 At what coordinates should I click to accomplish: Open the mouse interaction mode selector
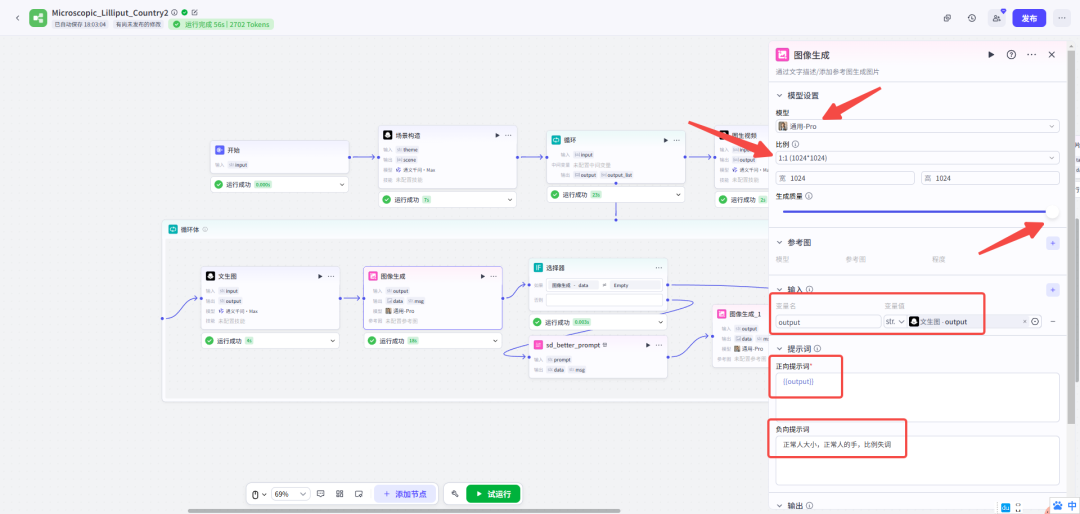pyautogui.click(x=258, y=494)
